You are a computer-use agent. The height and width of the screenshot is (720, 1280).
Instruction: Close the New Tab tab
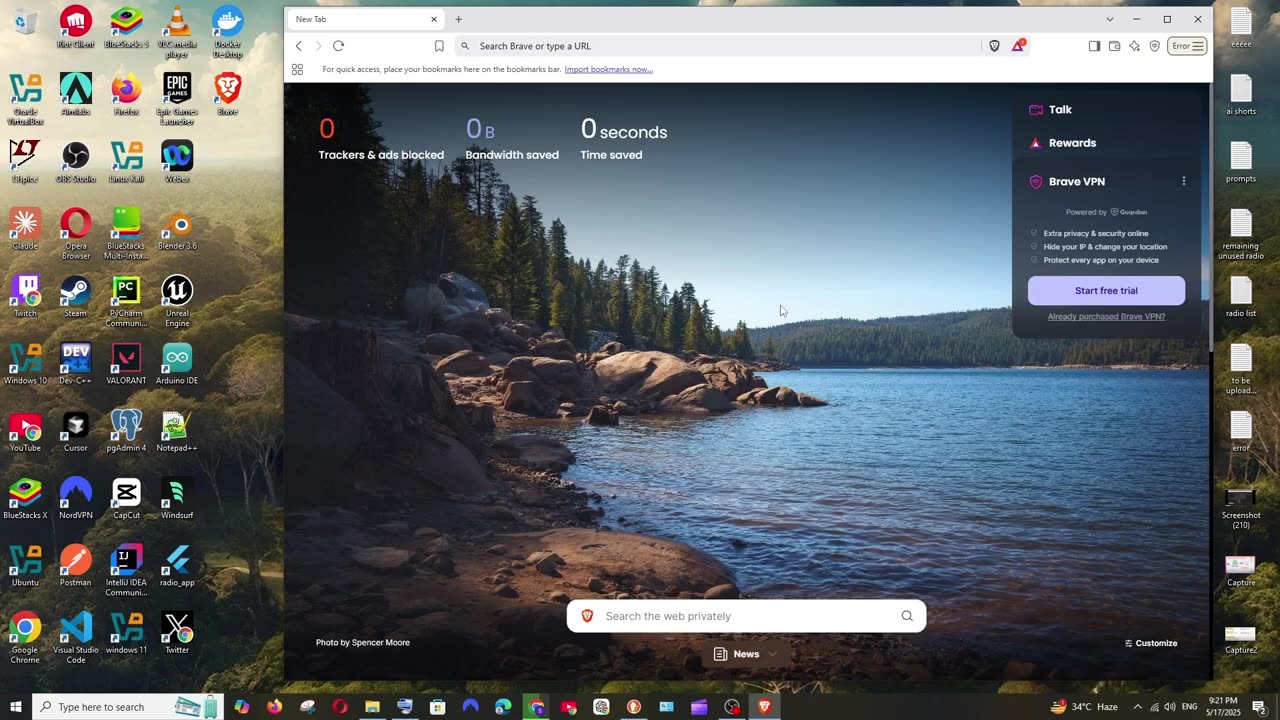coord(434,19)
